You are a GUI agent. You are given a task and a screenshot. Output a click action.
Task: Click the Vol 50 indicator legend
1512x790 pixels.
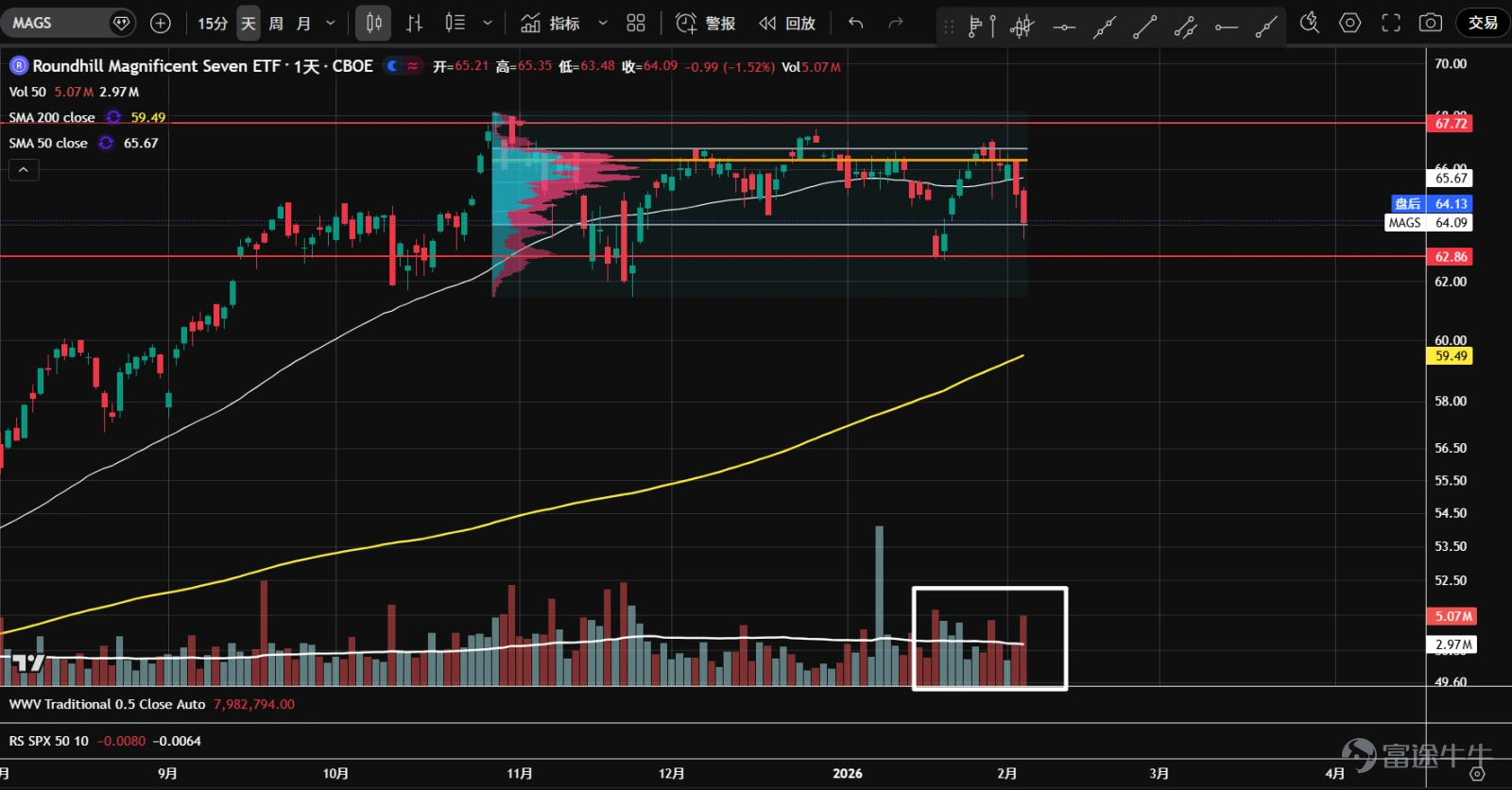[x=27, y=92]
